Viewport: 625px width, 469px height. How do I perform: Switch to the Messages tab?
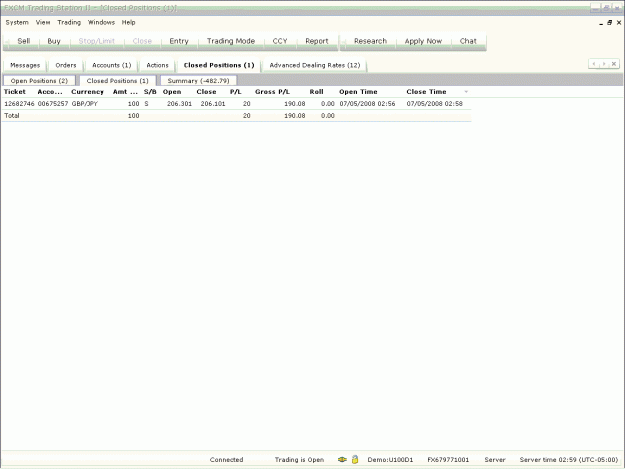click(x=25, y=65)
